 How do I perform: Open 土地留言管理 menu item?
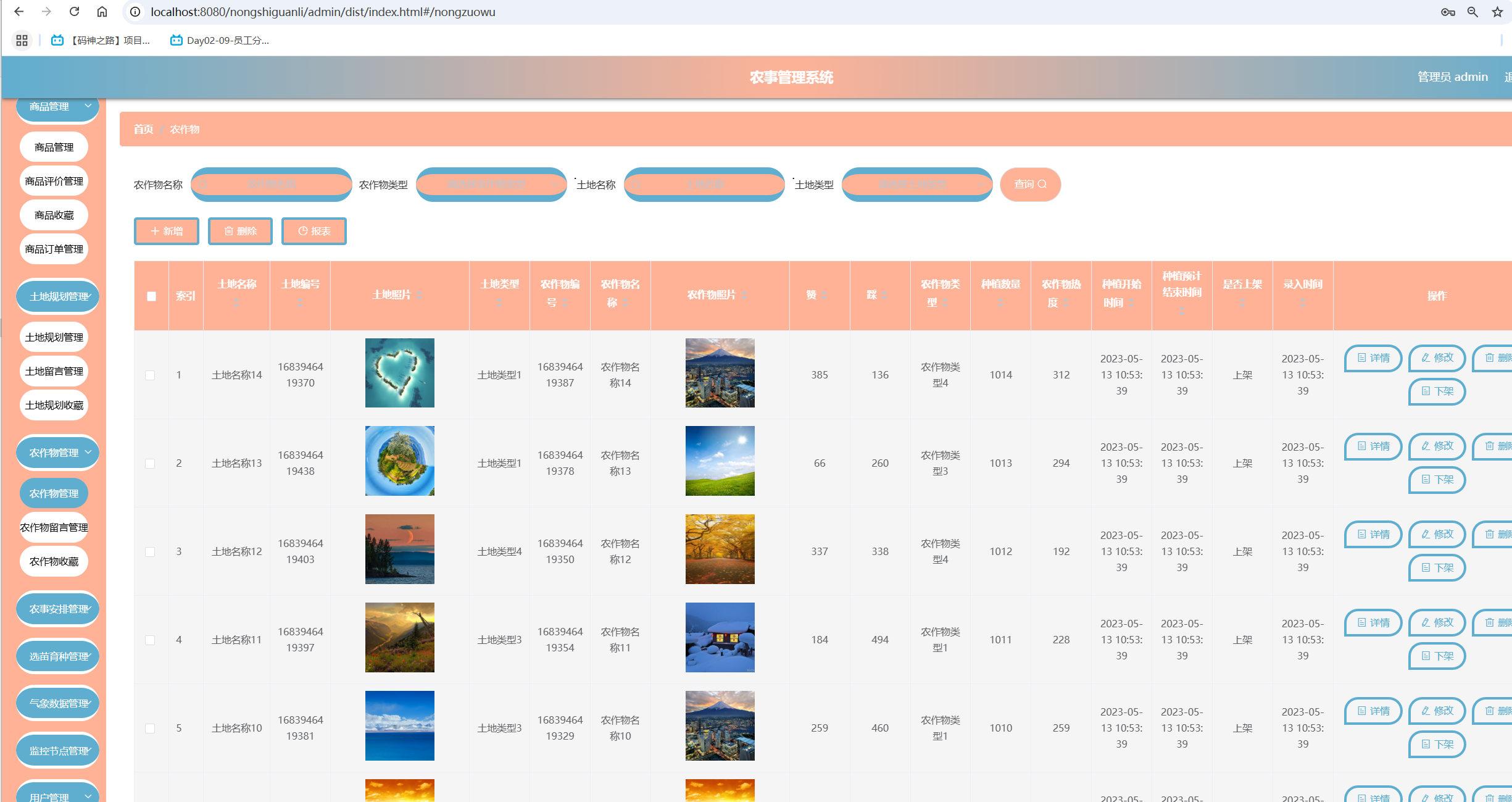[x=54, y=371]
